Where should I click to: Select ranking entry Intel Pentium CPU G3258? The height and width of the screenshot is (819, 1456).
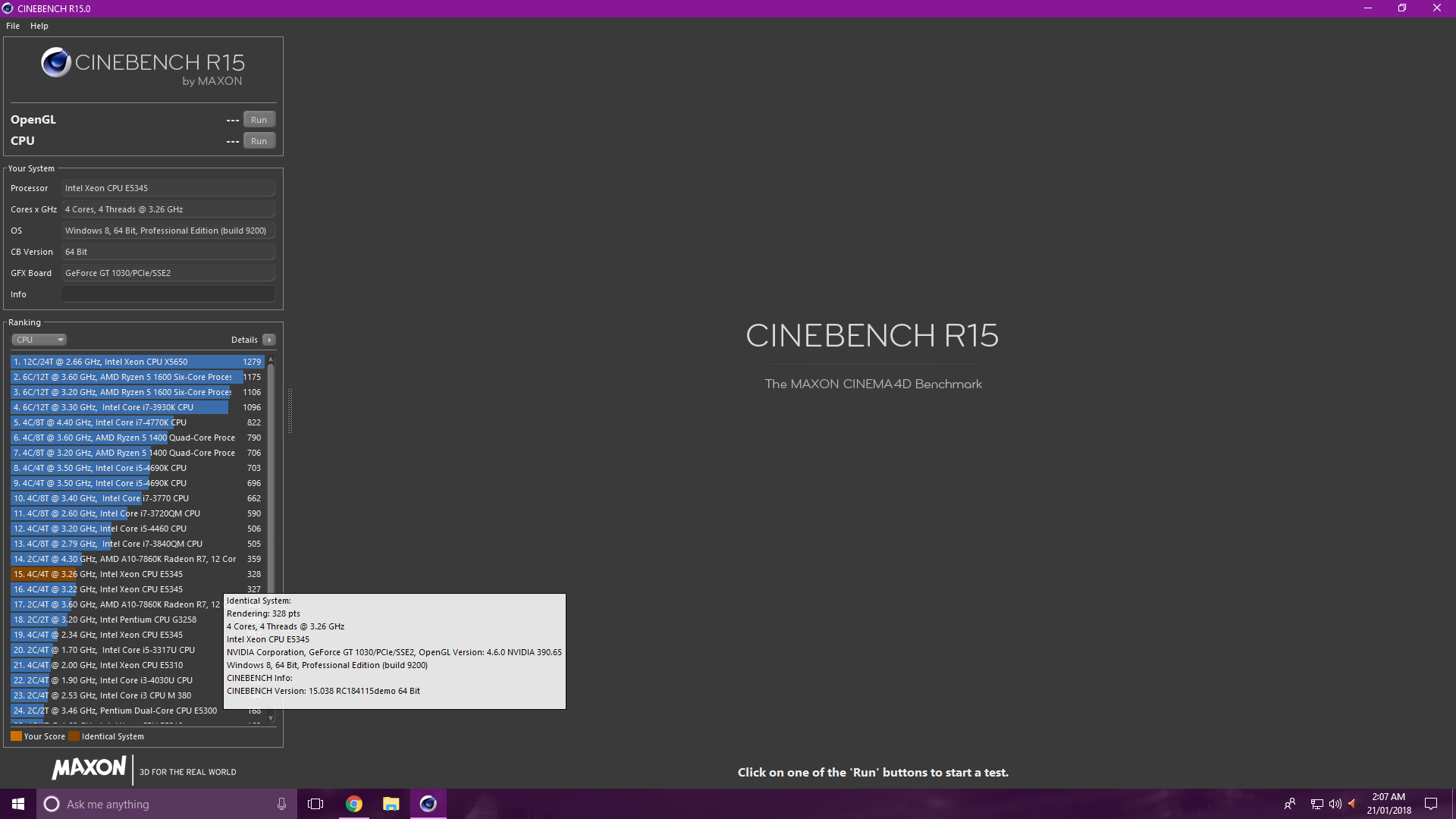(117, 620)
